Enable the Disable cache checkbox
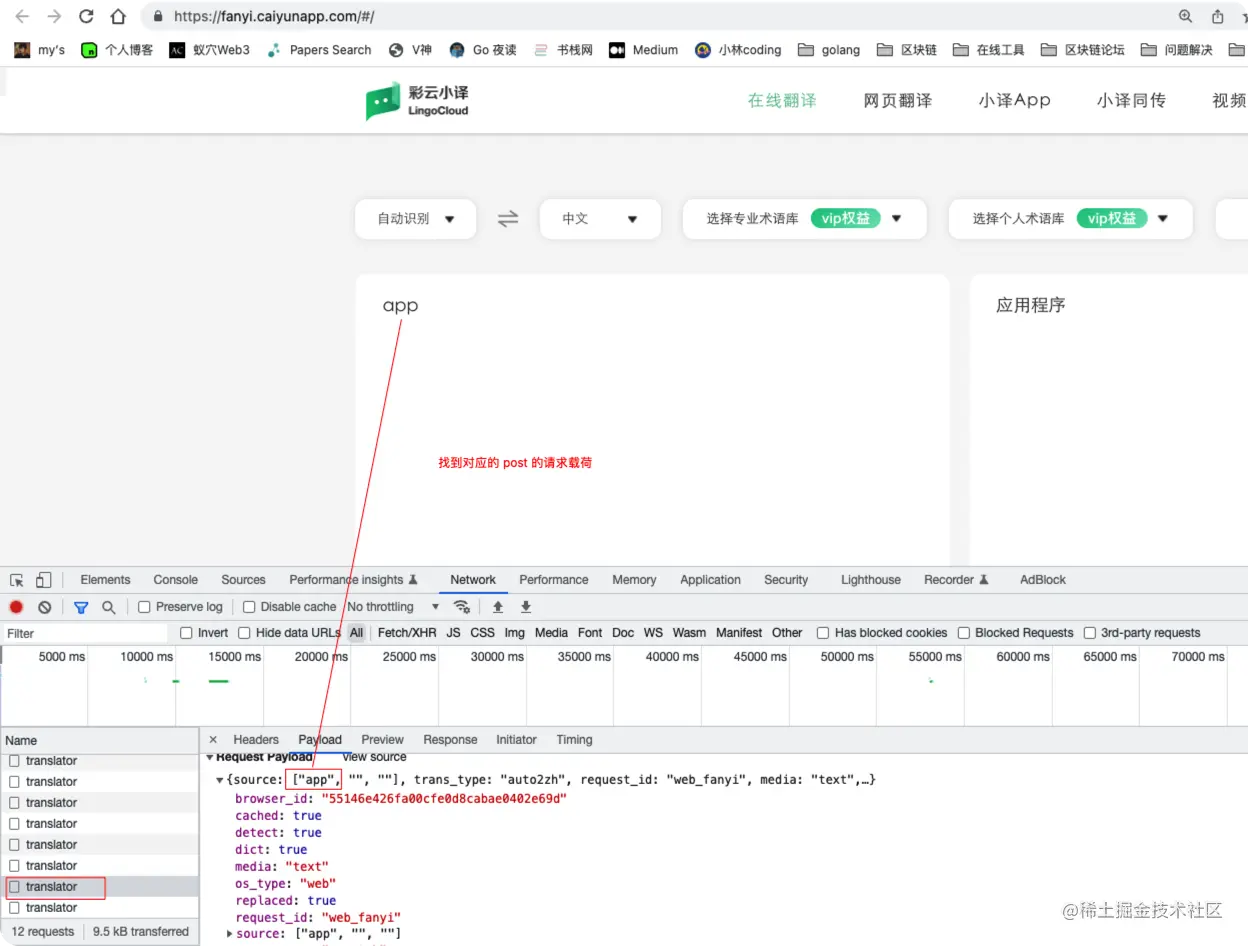The image size is (1248, 946). [x=249, y=607]
